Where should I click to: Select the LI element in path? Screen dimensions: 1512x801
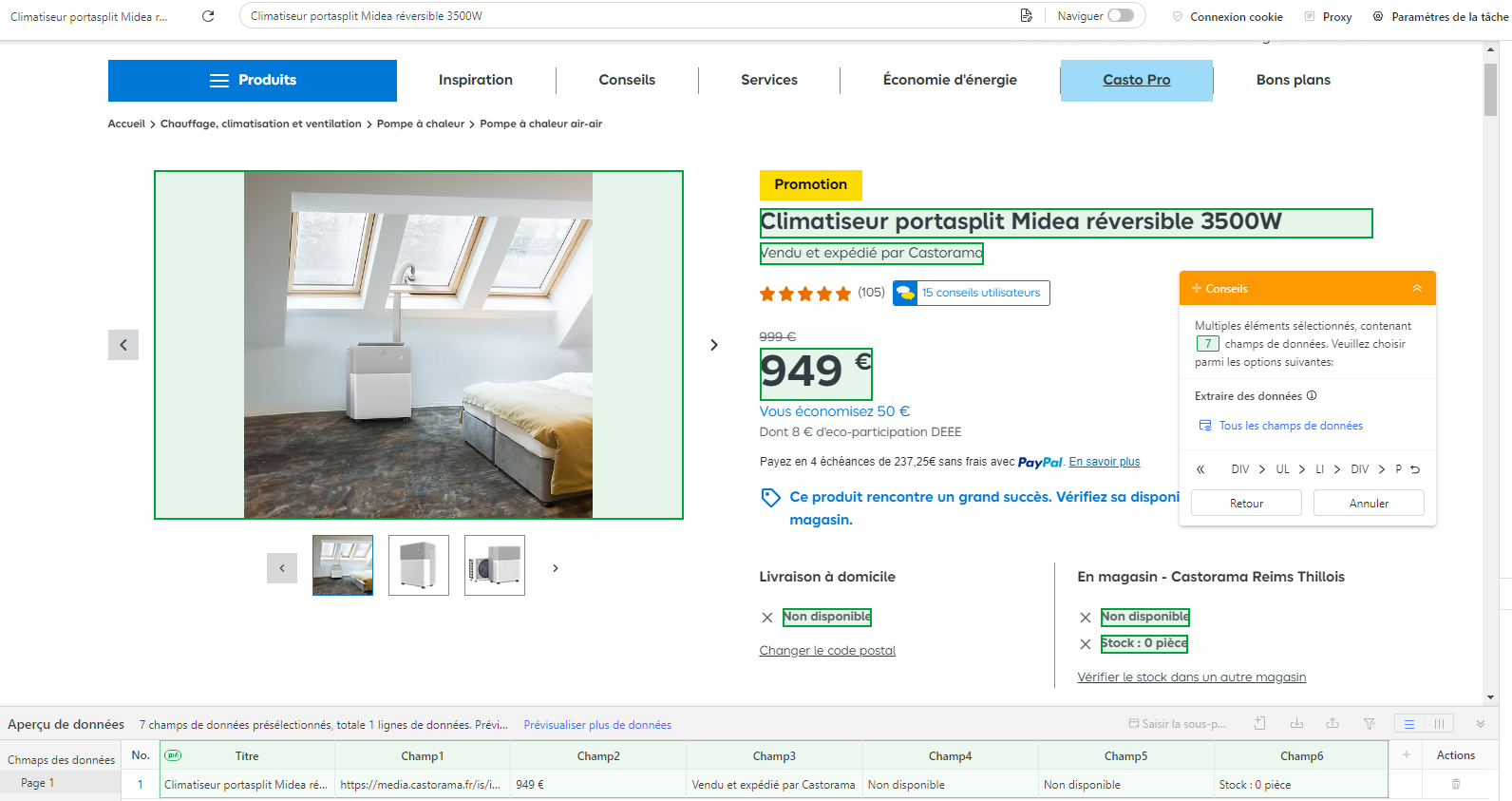coord(1320,469)
